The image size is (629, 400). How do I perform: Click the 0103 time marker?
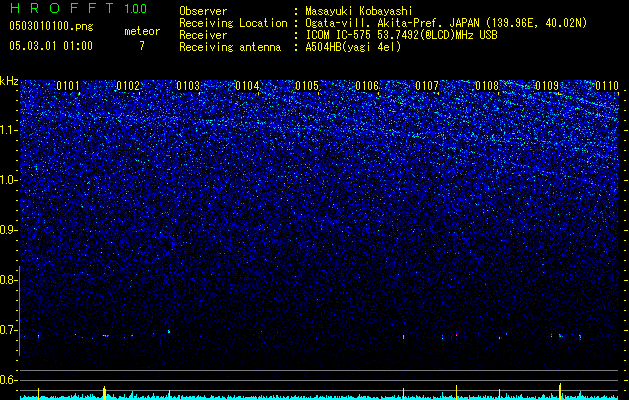188,86
